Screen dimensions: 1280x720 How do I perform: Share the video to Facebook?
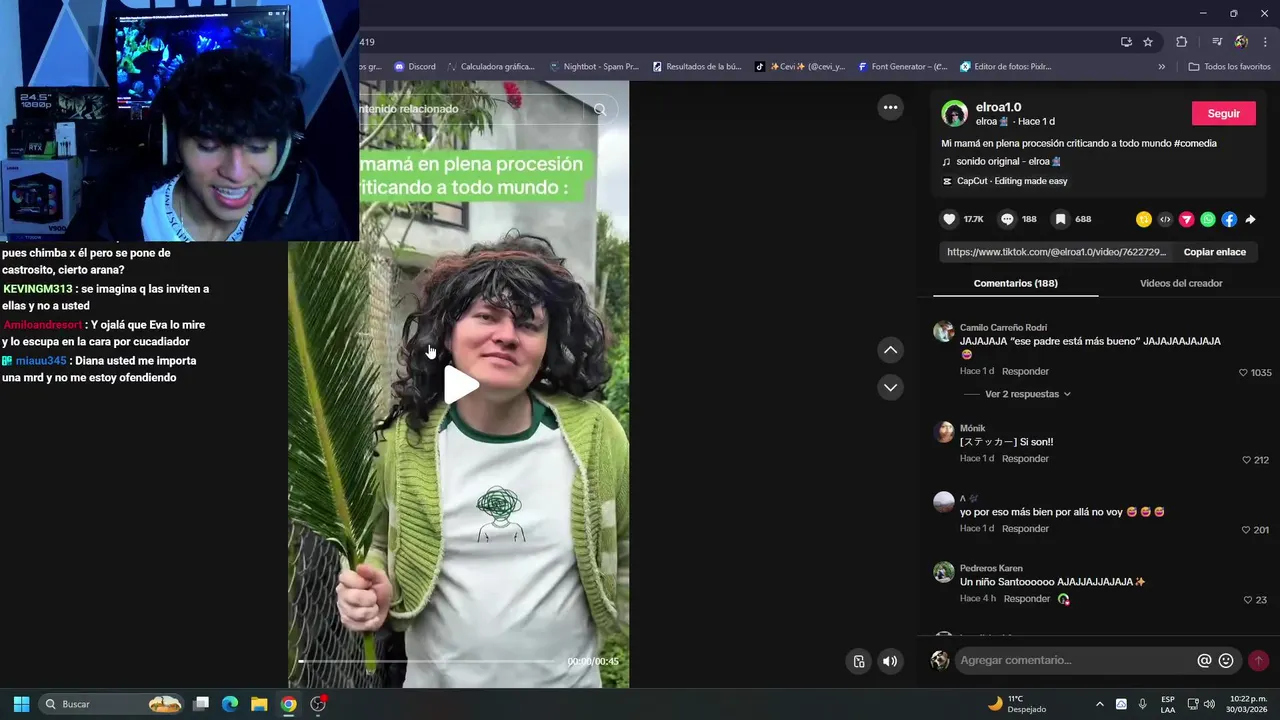[x=1229, y=219]
